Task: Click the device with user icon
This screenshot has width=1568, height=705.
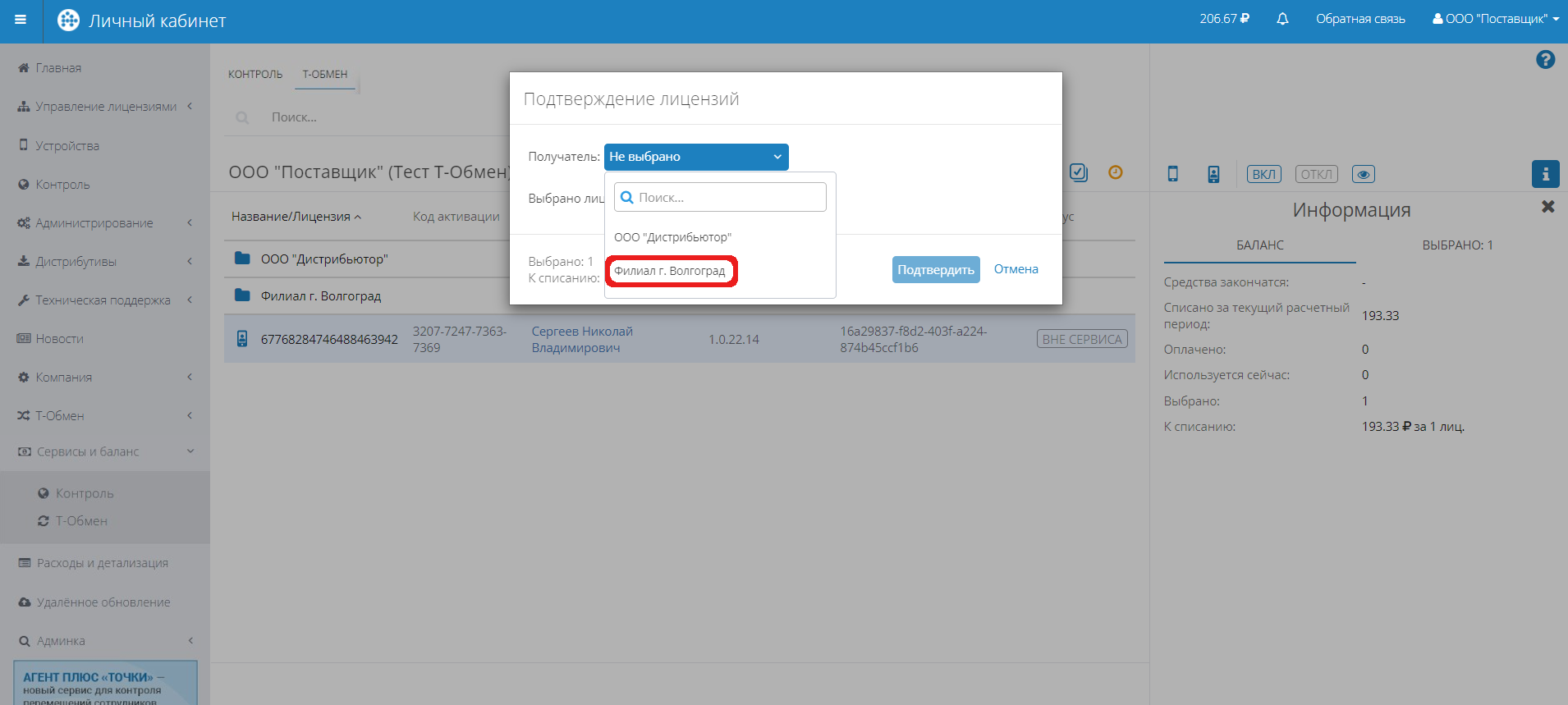Action: (x=1213, y=174)
